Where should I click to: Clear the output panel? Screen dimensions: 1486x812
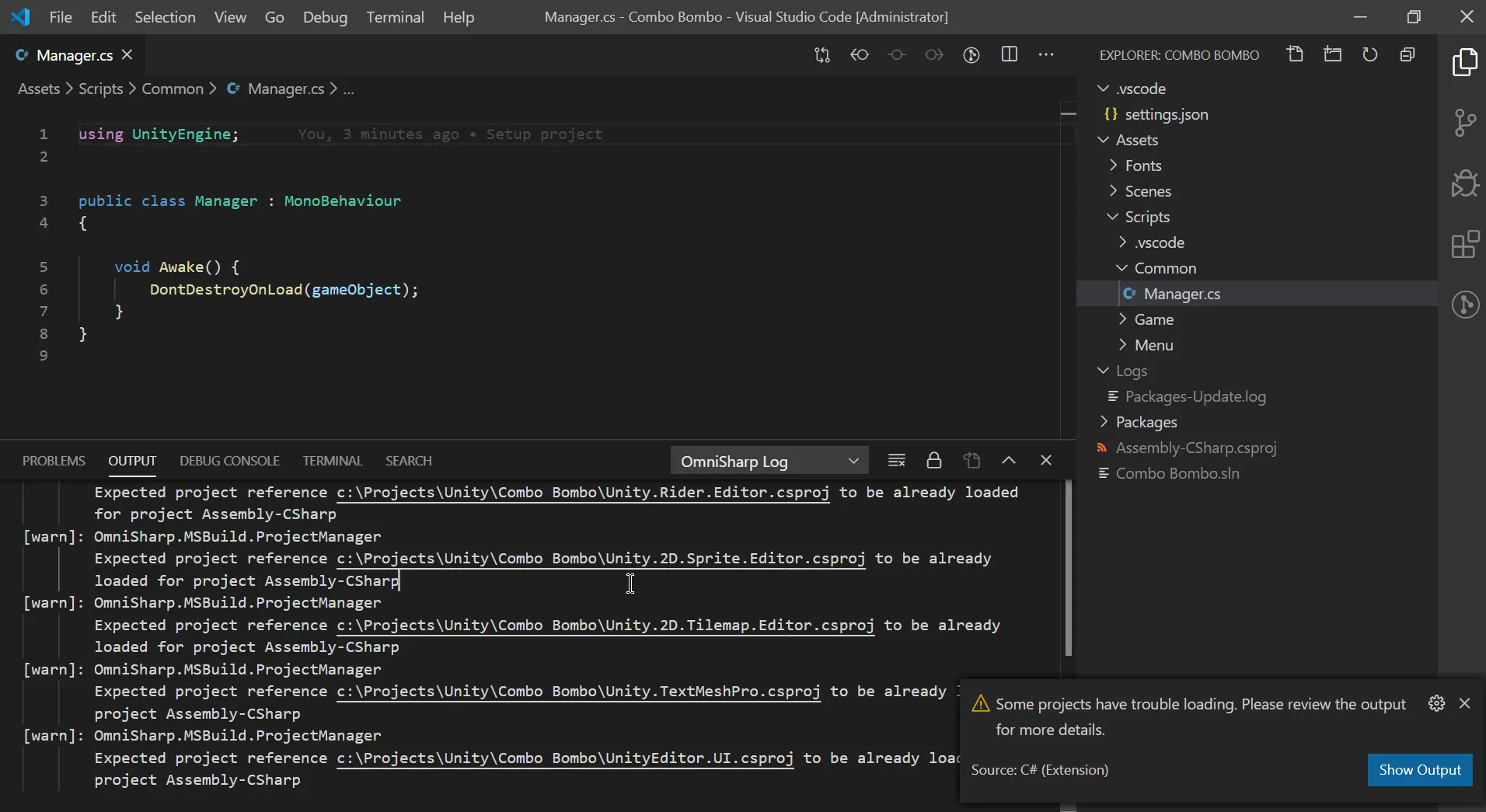click(896, 461)
